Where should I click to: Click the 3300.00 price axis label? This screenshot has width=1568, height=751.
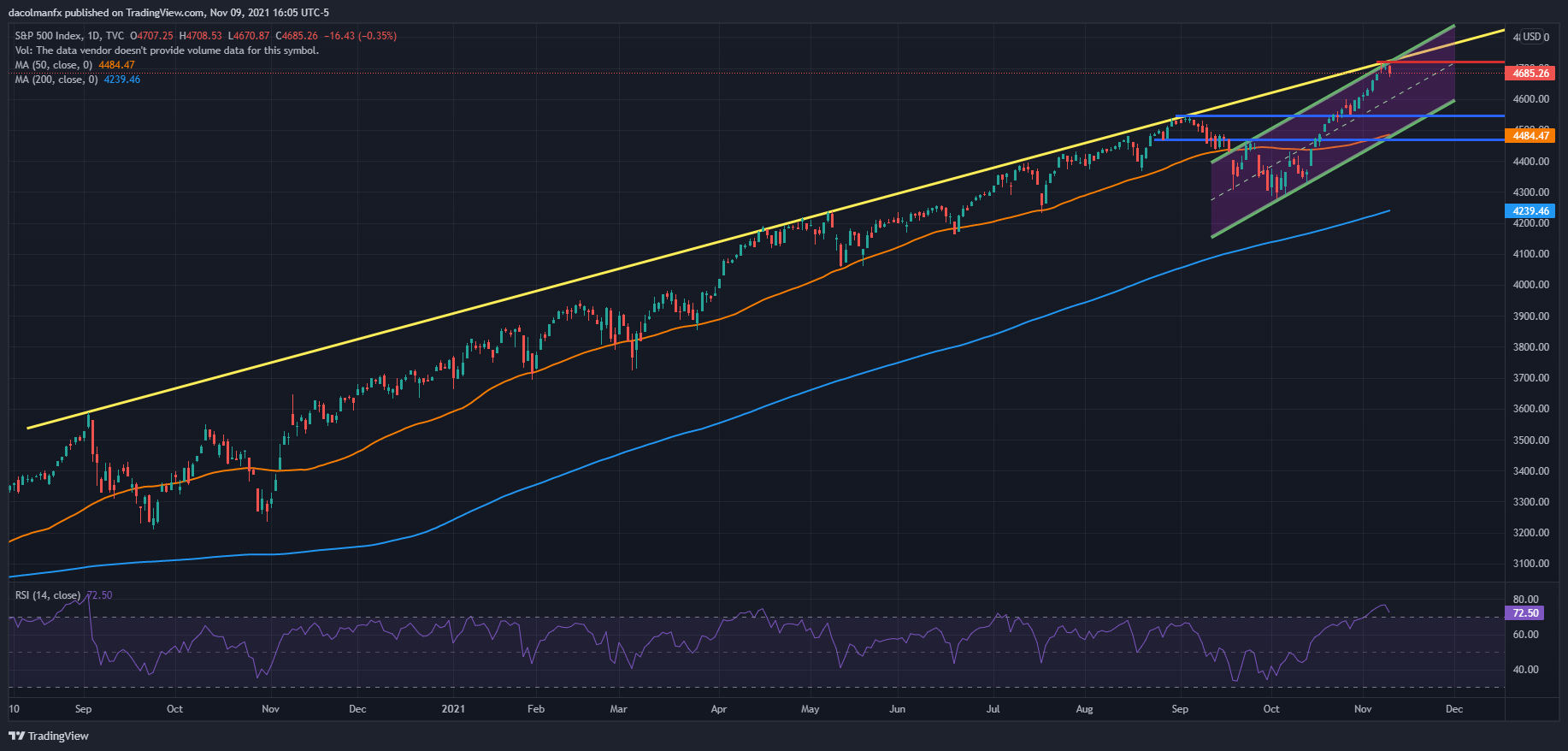(x=1531, y=502)
